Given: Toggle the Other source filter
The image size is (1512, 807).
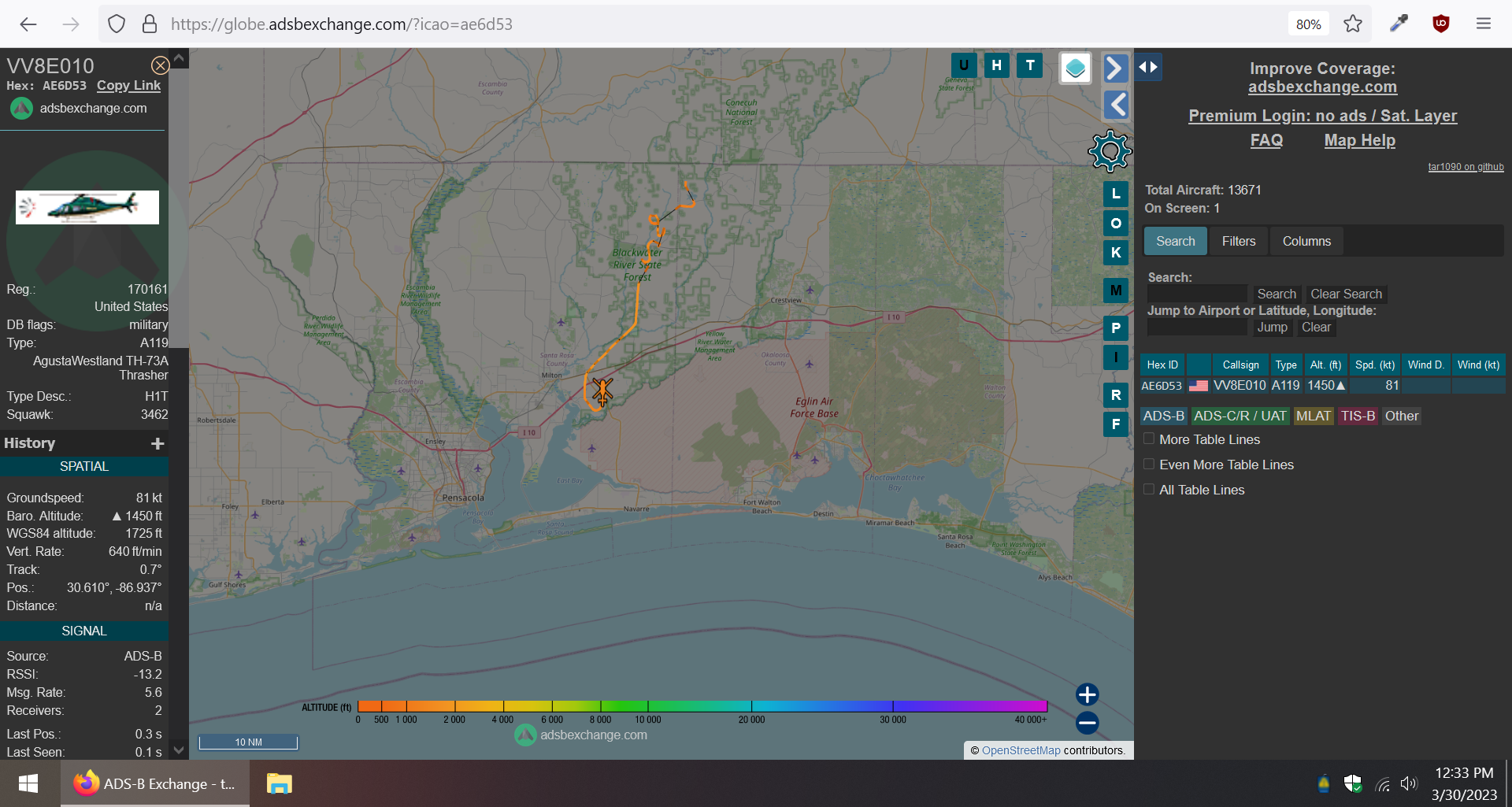Looking at the screenshot, I should [x=1402, y=416].
